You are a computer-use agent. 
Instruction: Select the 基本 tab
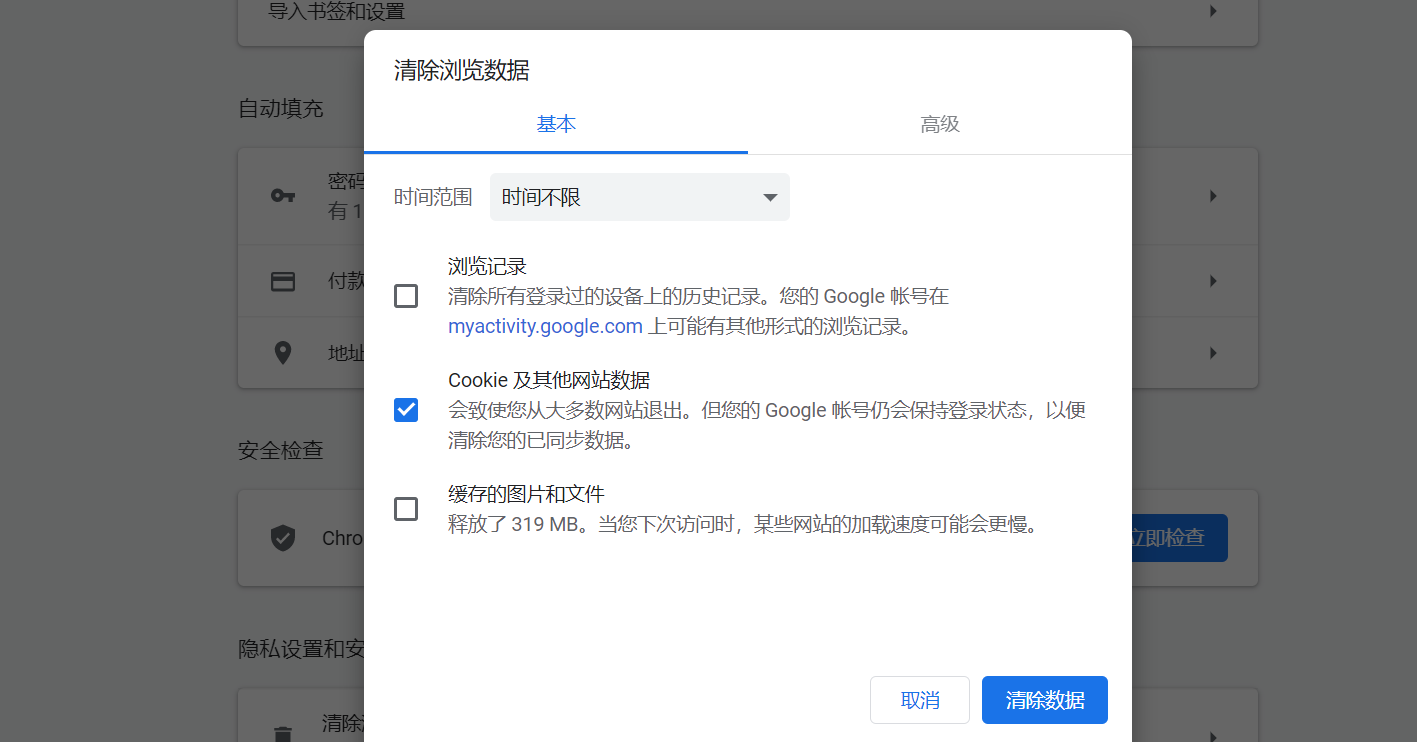tap(557, 124)
